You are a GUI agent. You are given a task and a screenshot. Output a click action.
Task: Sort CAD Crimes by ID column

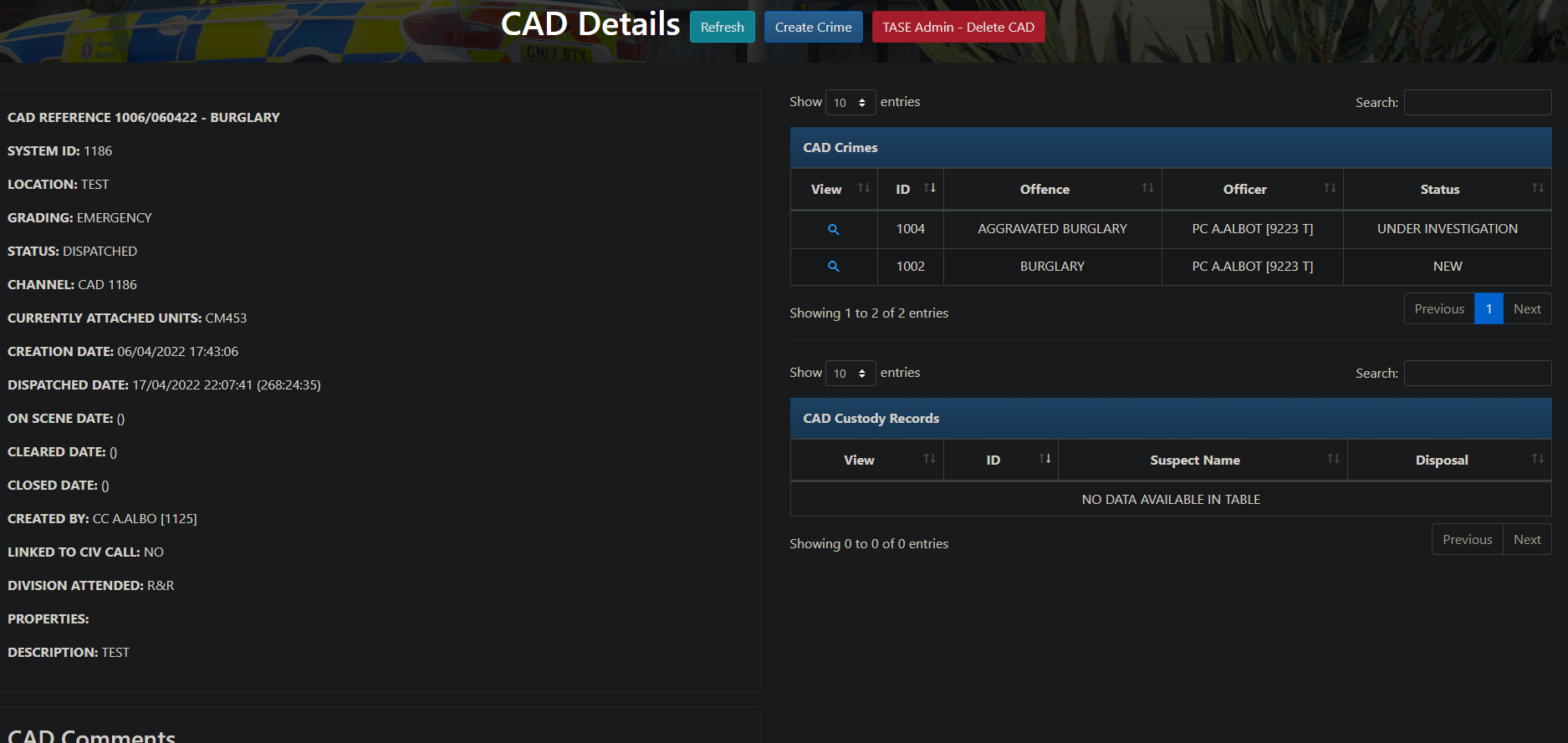(910, 189)
